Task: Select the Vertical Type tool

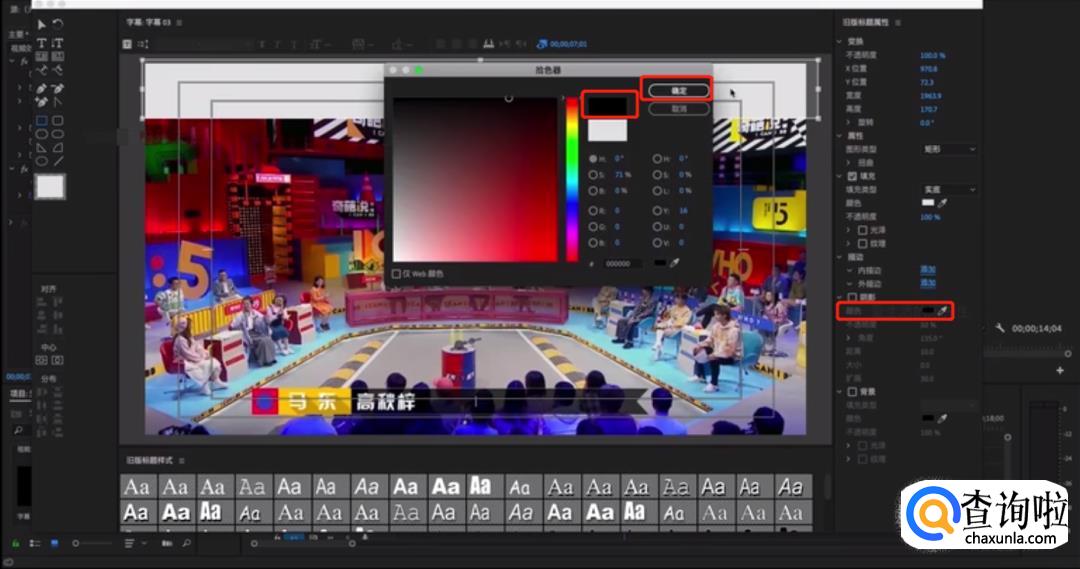Action: click(x=58, y=43)
